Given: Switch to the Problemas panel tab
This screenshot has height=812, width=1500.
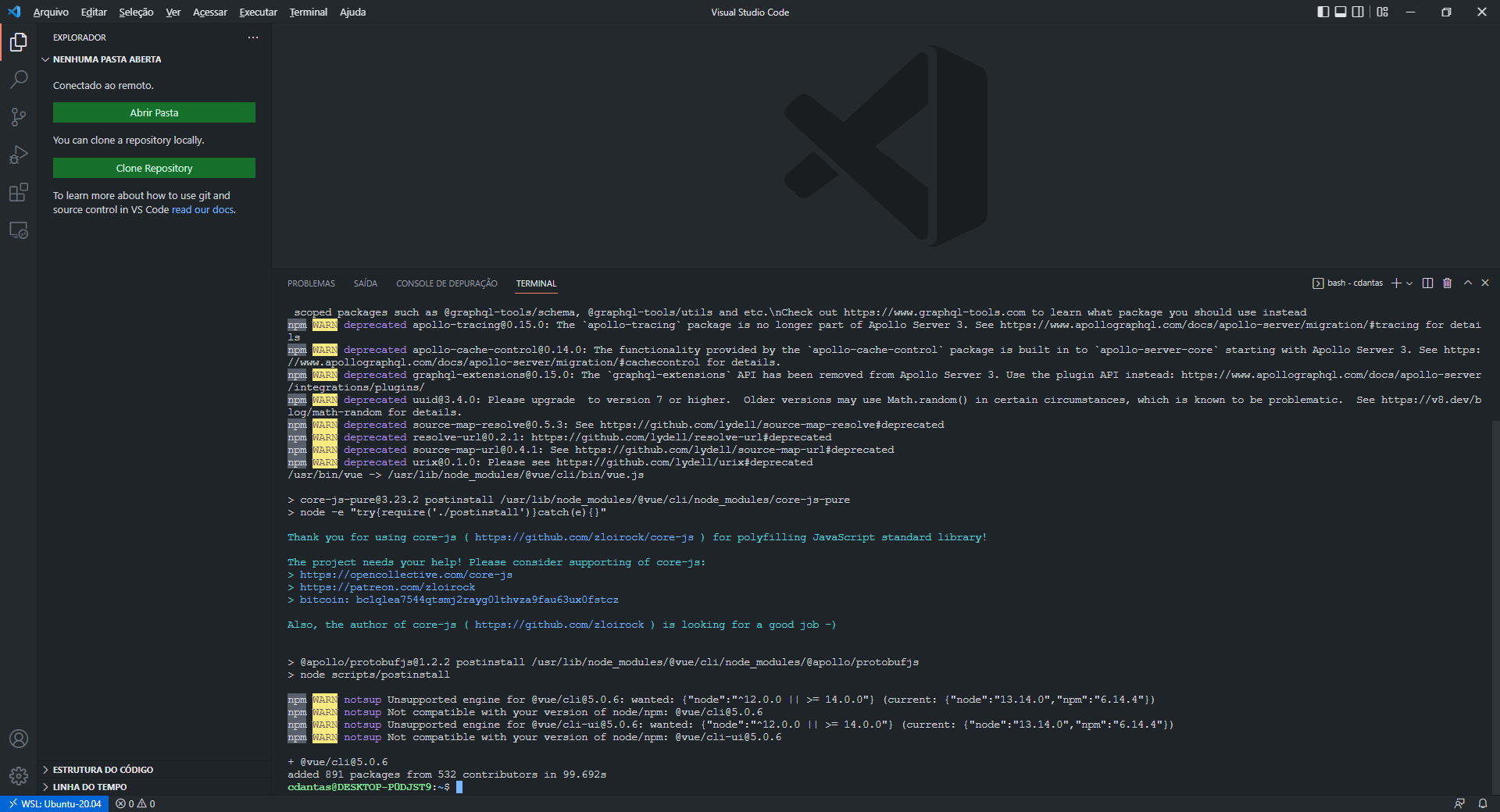Looking at the screenshot, I should point(311,283).
